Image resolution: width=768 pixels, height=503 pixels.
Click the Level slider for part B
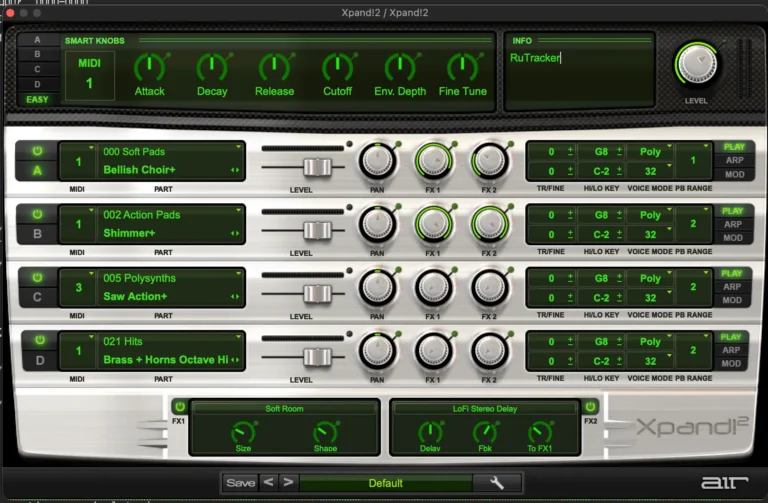point(318,230)
